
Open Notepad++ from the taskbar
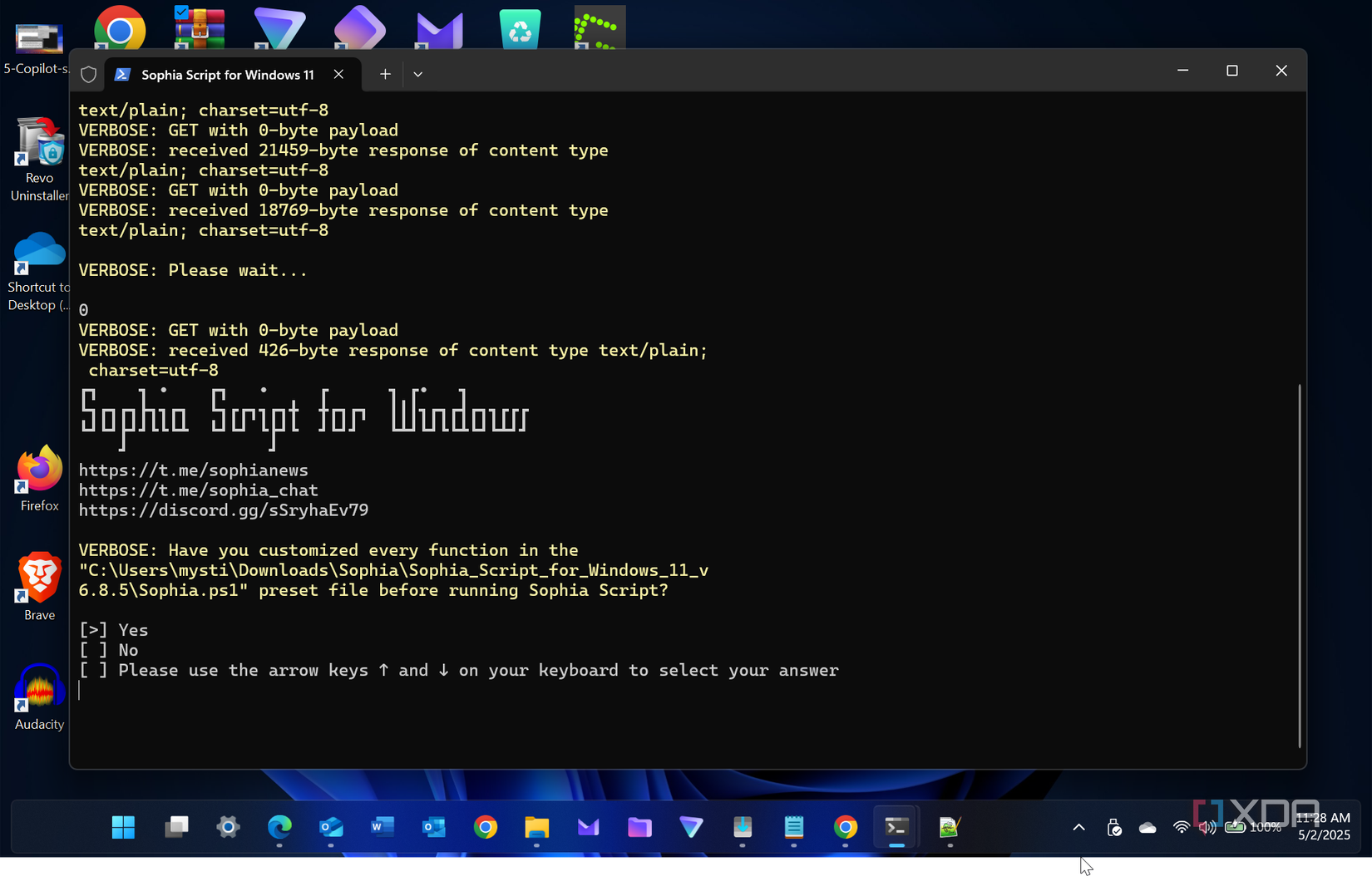coord(949,827)
